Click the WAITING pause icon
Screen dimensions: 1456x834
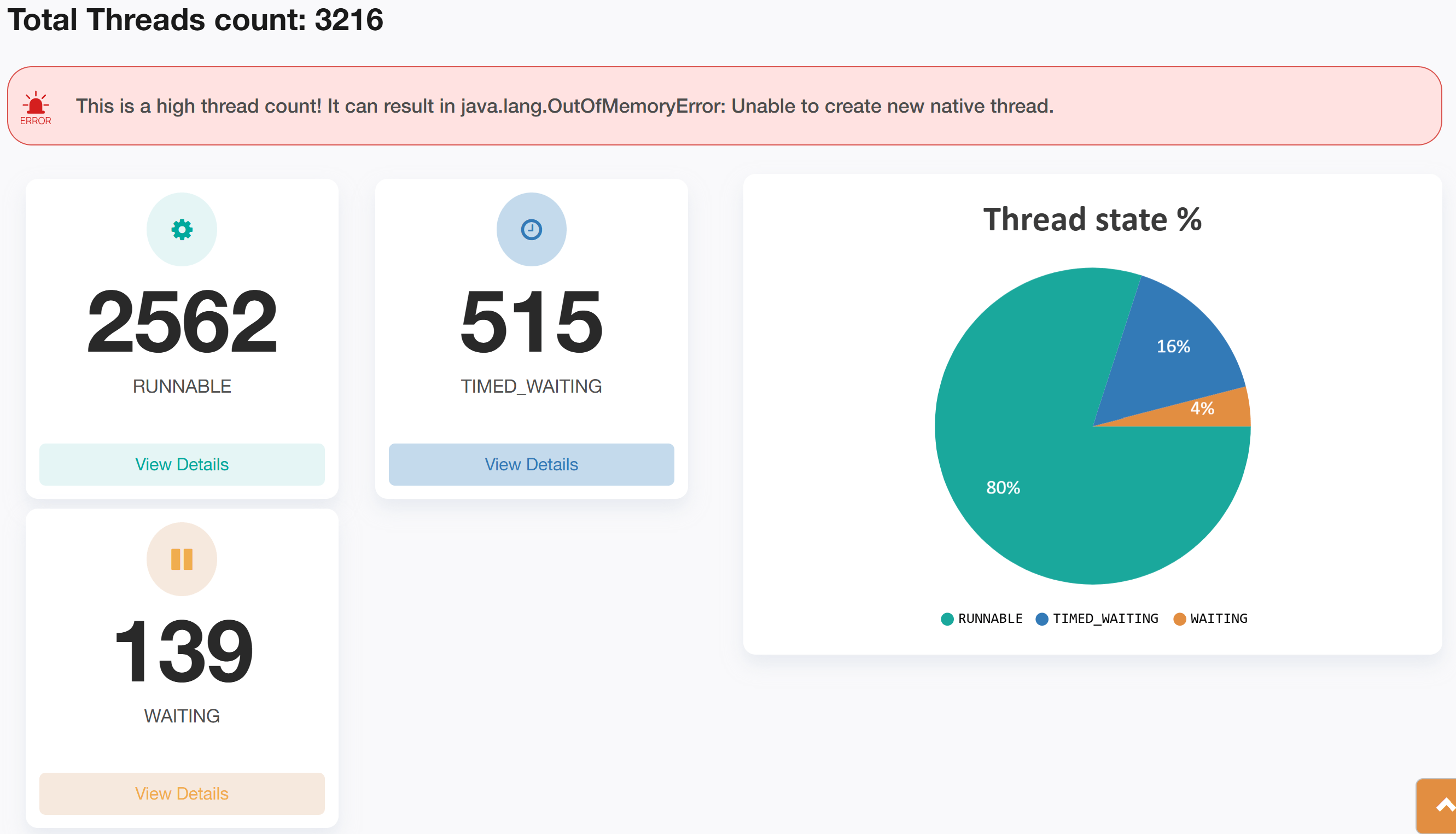click(x=182, y=559)
